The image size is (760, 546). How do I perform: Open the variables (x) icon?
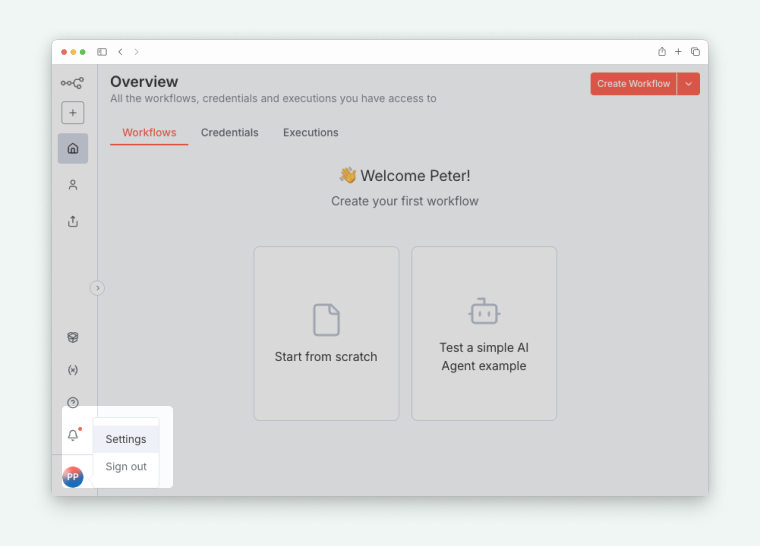(x=73, y=370)
